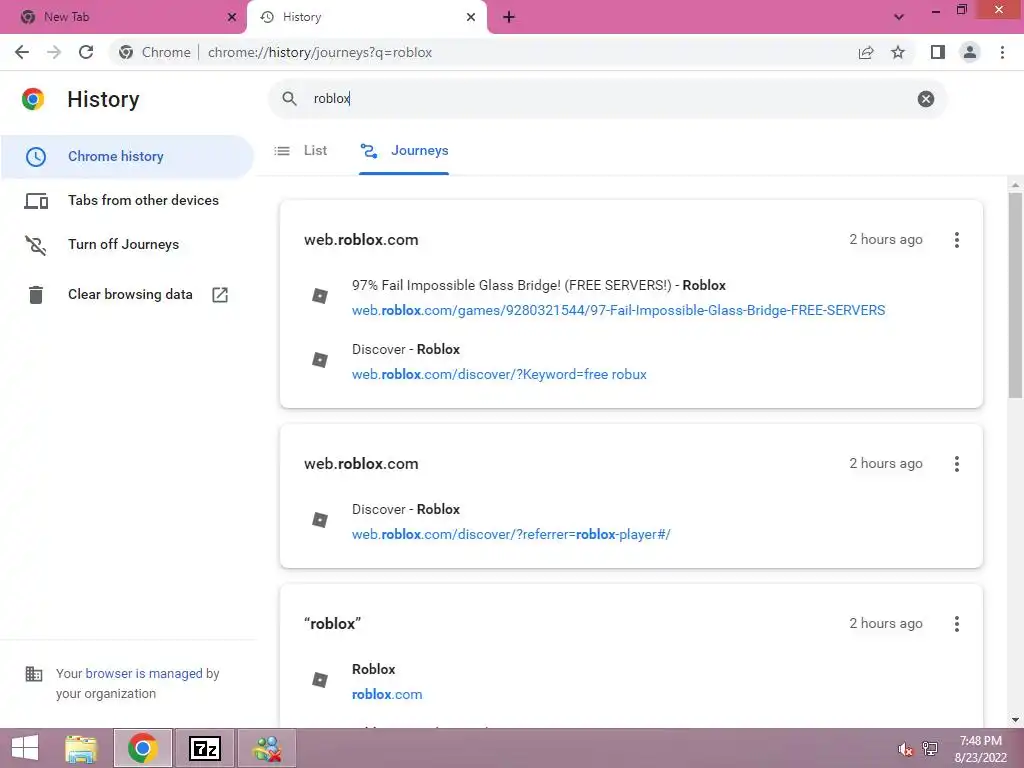Go back using the browser back arrow
This screenshot has height=768, width=1024.
tap(22, 52)
